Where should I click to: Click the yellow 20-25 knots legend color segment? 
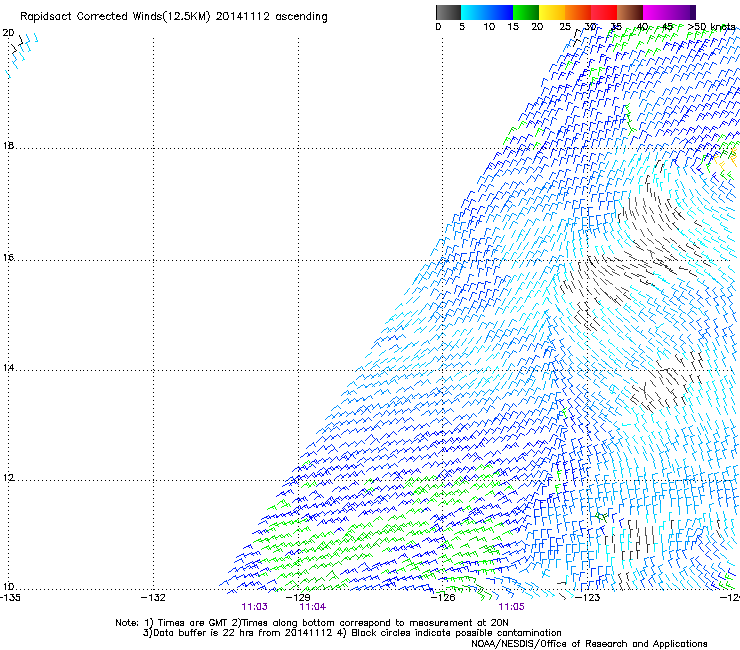pyautogui.click(x=552, y=12)
